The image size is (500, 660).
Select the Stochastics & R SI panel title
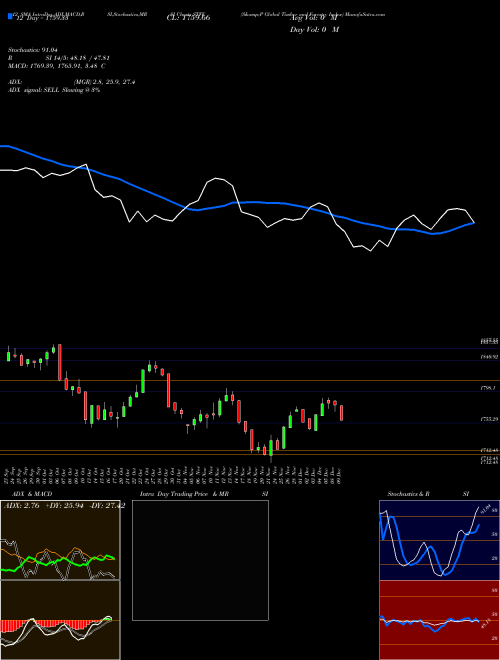[428, 494]
